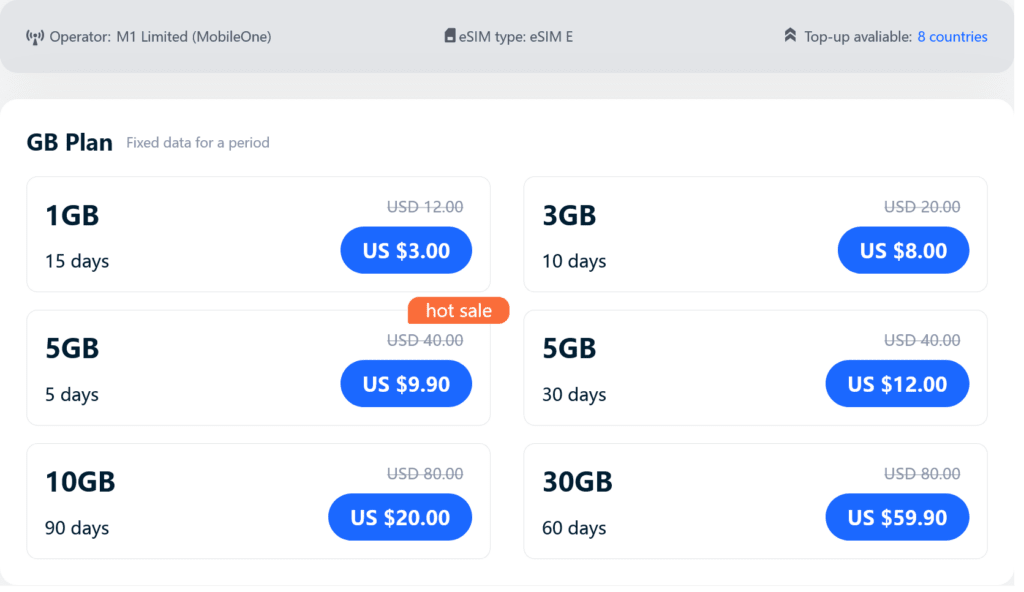This screenshot has height=592, width=1024.
Task: Click US $12.00 on the 5GB 30-day plan
Action: 897,383
